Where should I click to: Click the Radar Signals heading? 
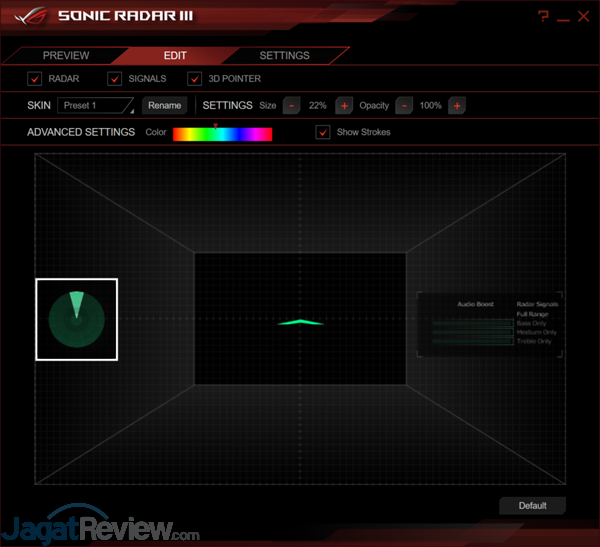[537, 304]
